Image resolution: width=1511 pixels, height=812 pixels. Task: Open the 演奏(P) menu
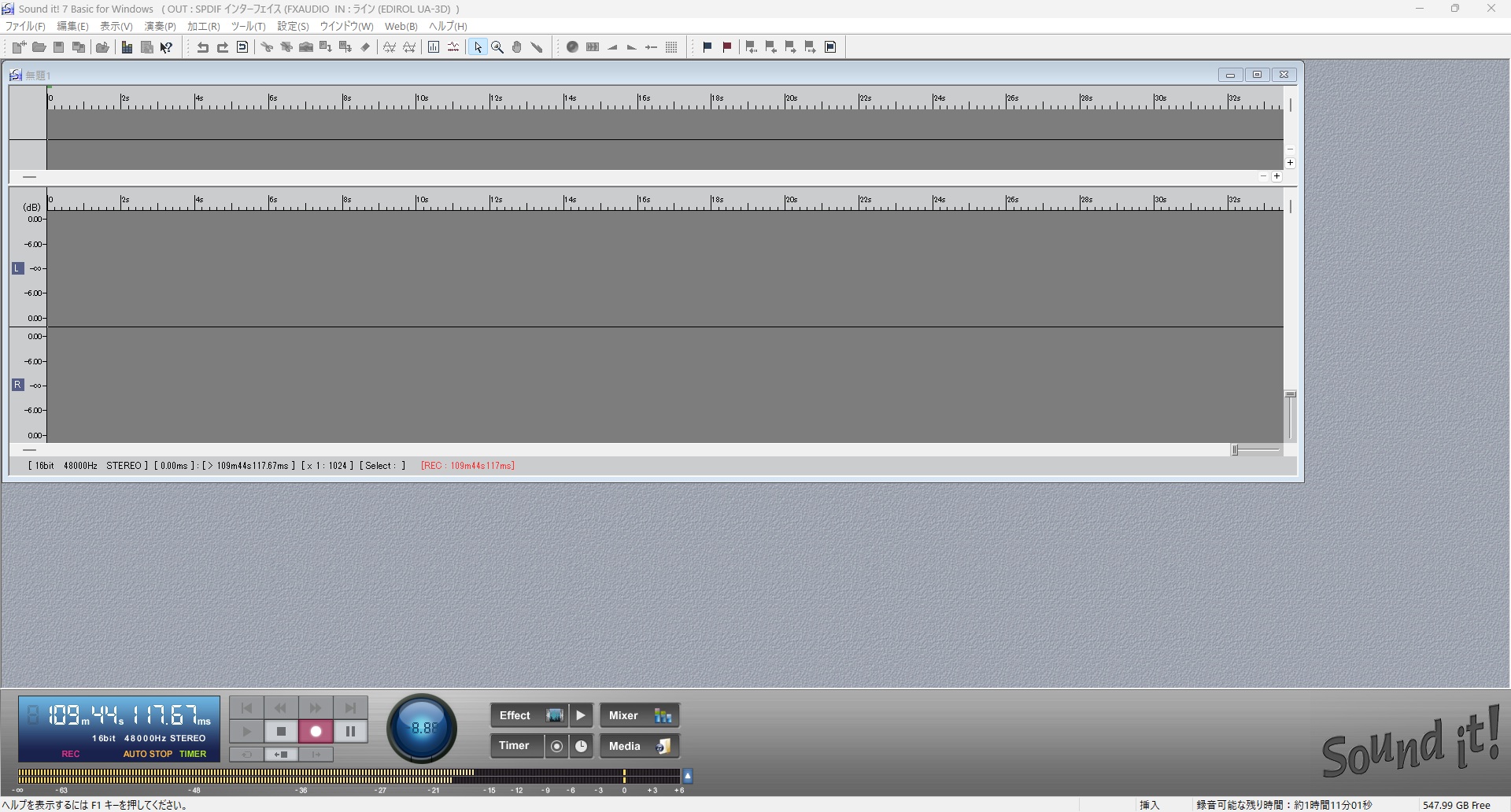pyautogui.click(x=160, y=26)
